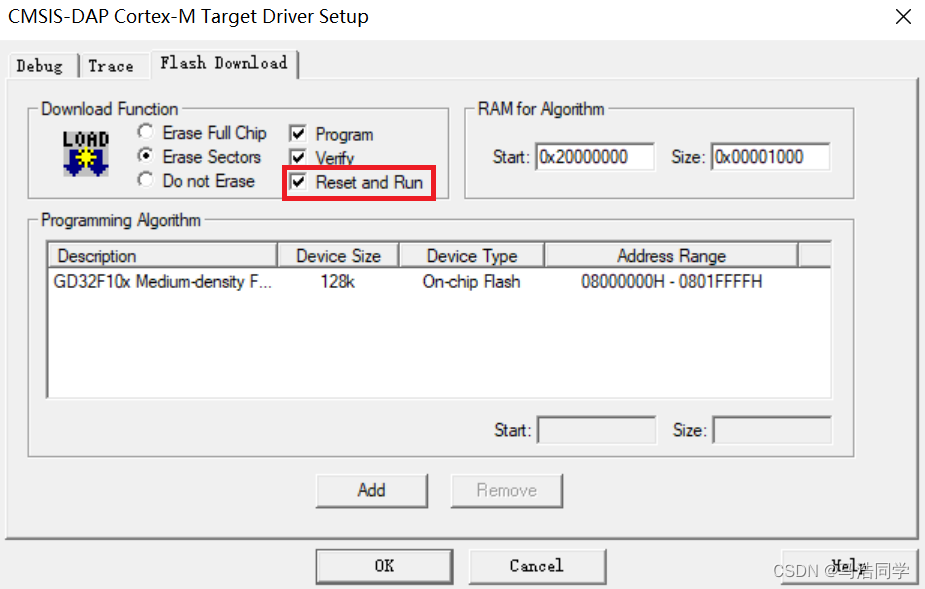Screen dimensions: 925x589
Task: Click the Address Range column header
Action: [671, 256]
